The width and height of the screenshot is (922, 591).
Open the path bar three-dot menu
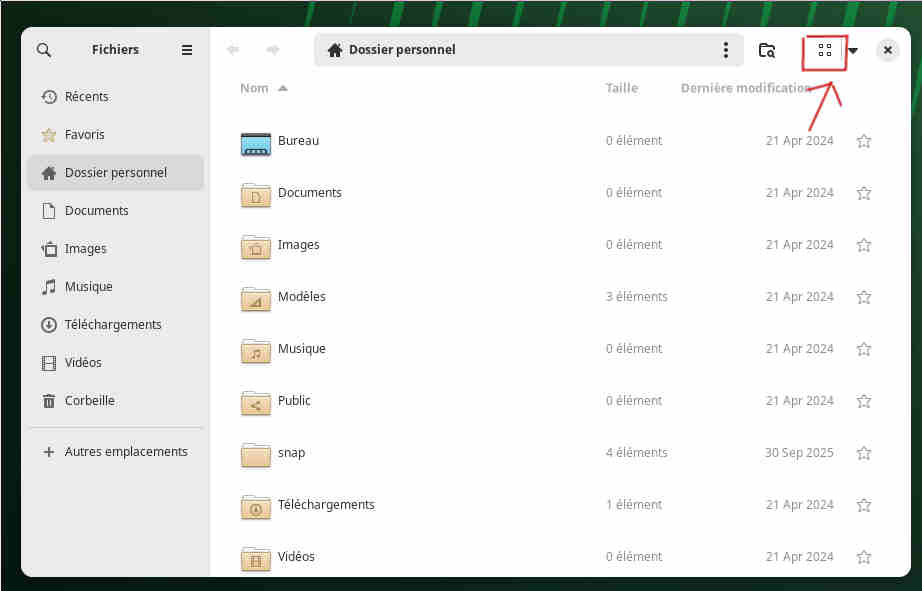coord(726,50)
